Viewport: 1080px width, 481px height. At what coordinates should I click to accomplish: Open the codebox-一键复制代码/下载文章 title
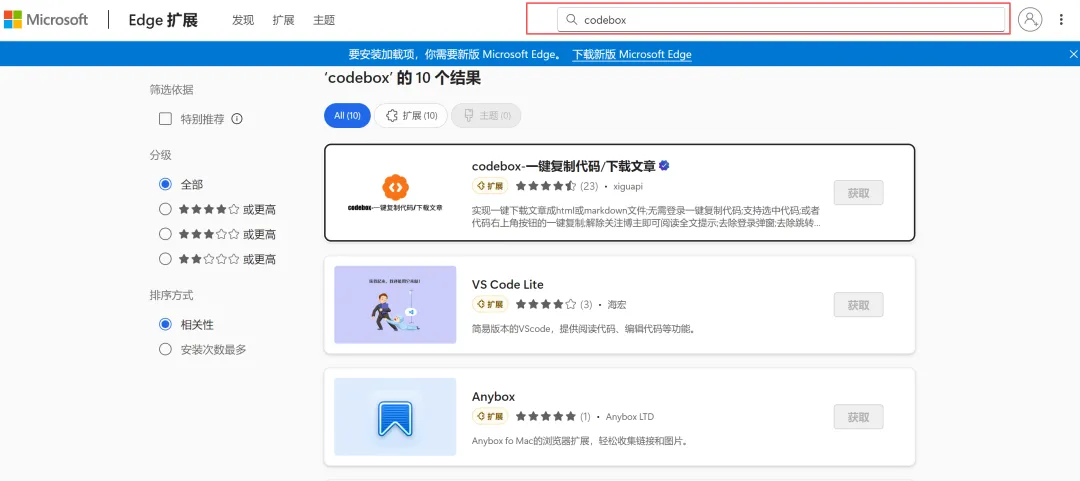(563, 166)
